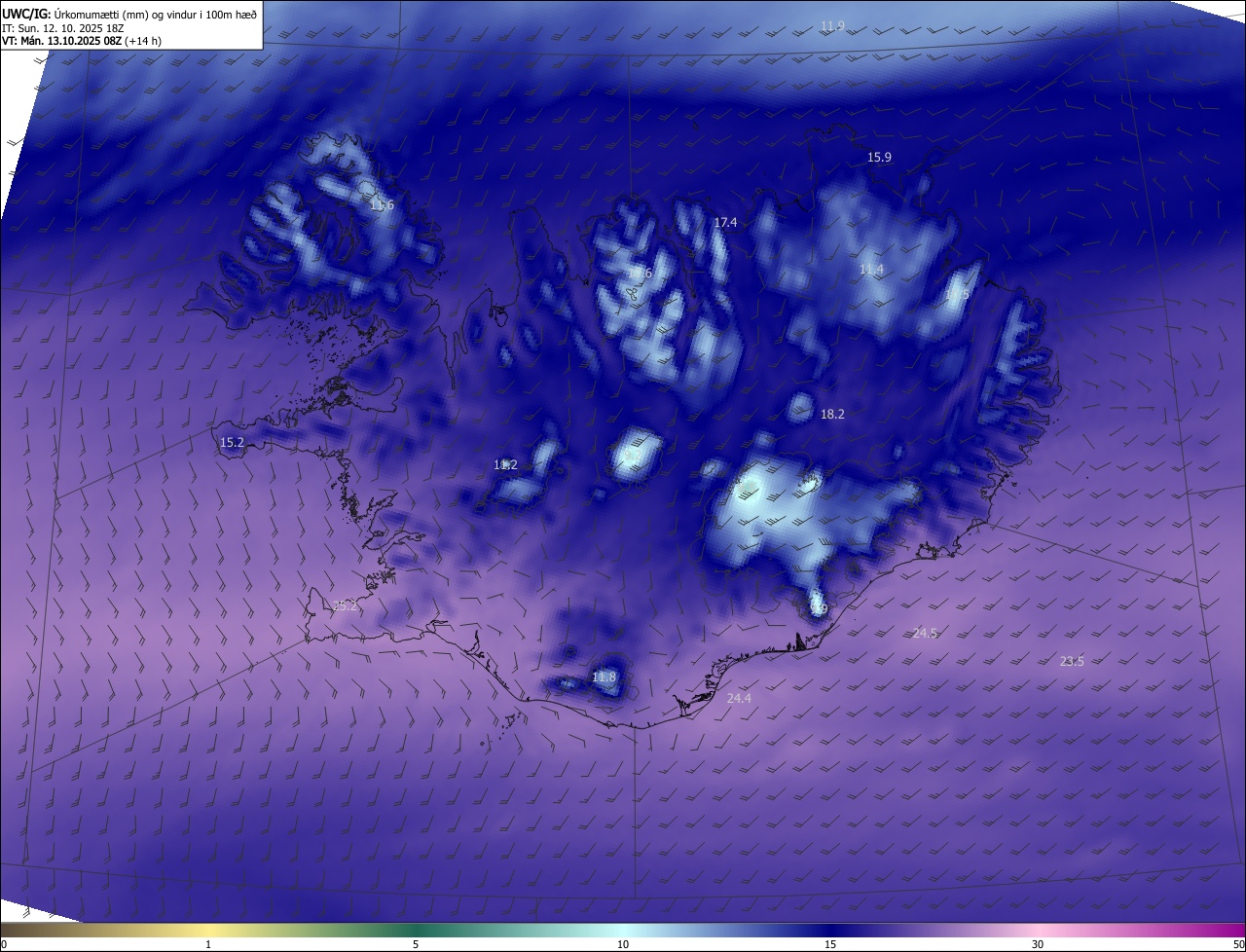Click the 15.9 value off the northeast coast
The image size is (1246, 952).
click(x=879, y=157)
